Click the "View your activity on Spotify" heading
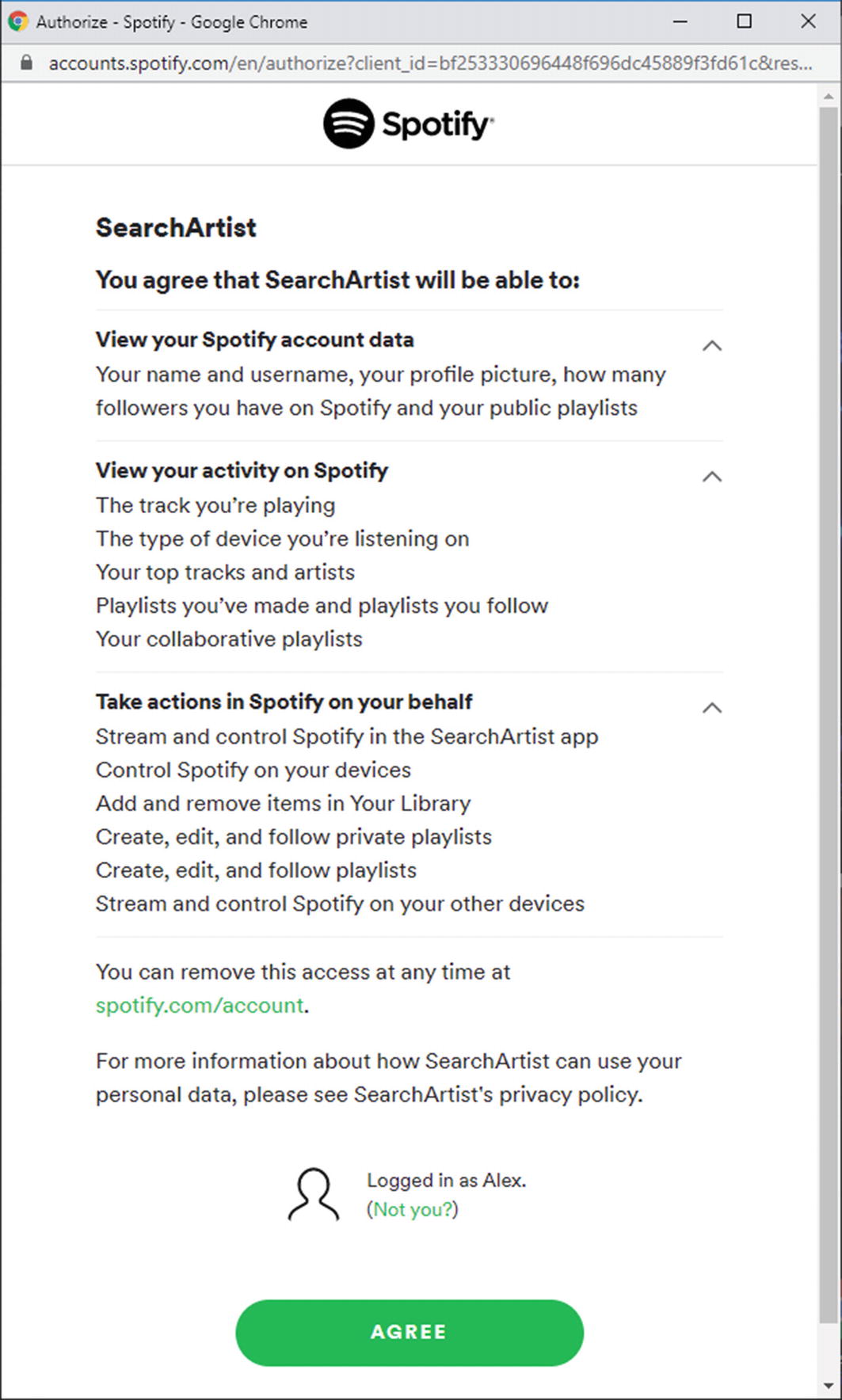Screen dimensions: 842x1400 [242, 470]
